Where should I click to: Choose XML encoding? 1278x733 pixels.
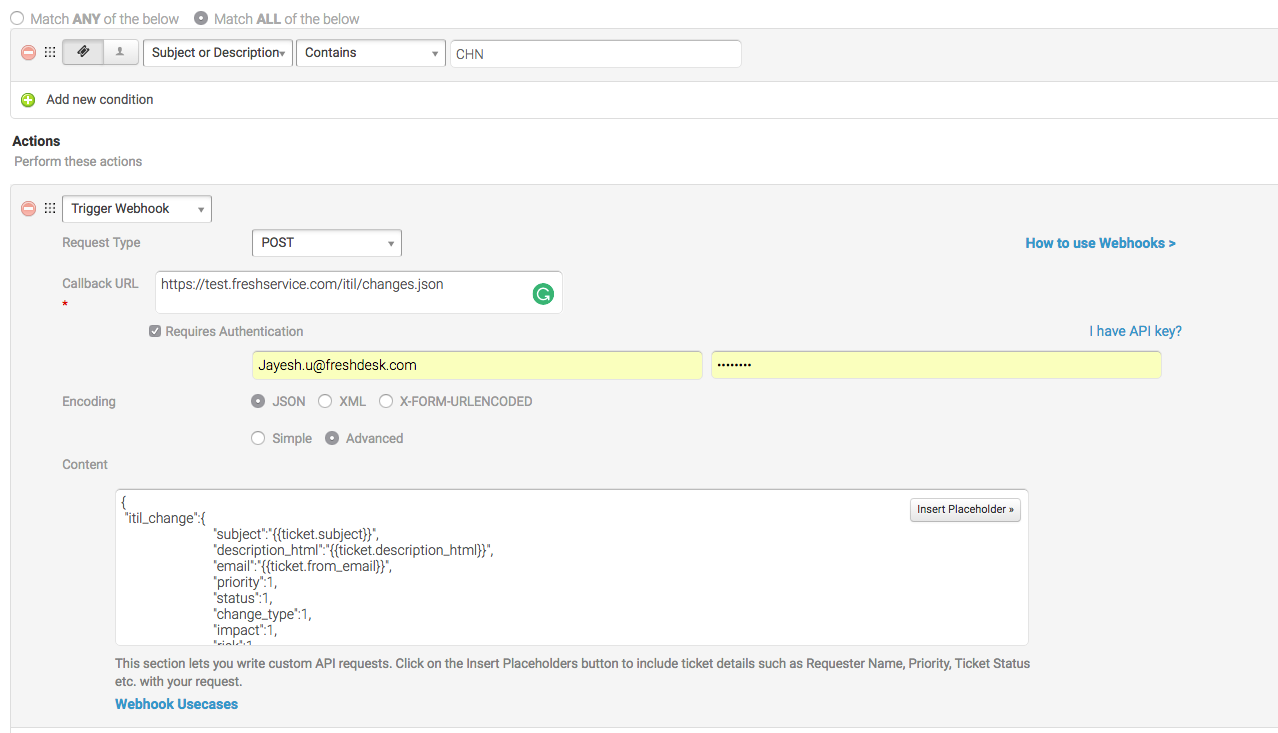pyautogui.click(x=325, y=401)
